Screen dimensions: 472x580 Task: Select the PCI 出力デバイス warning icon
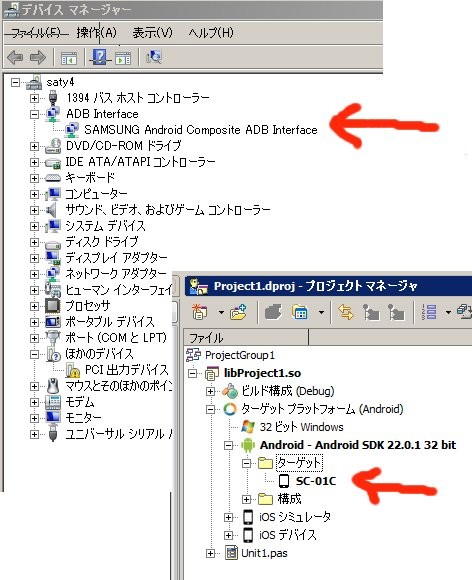73,370
